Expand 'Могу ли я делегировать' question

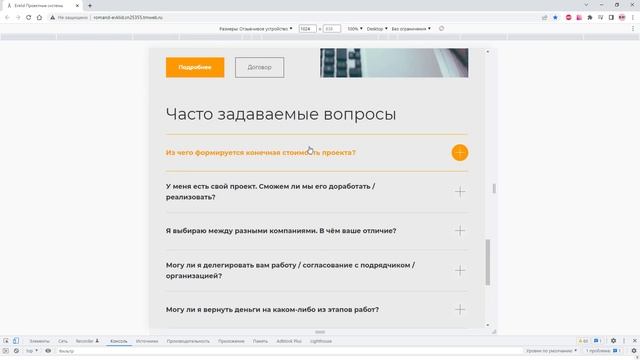pos(460,270)
